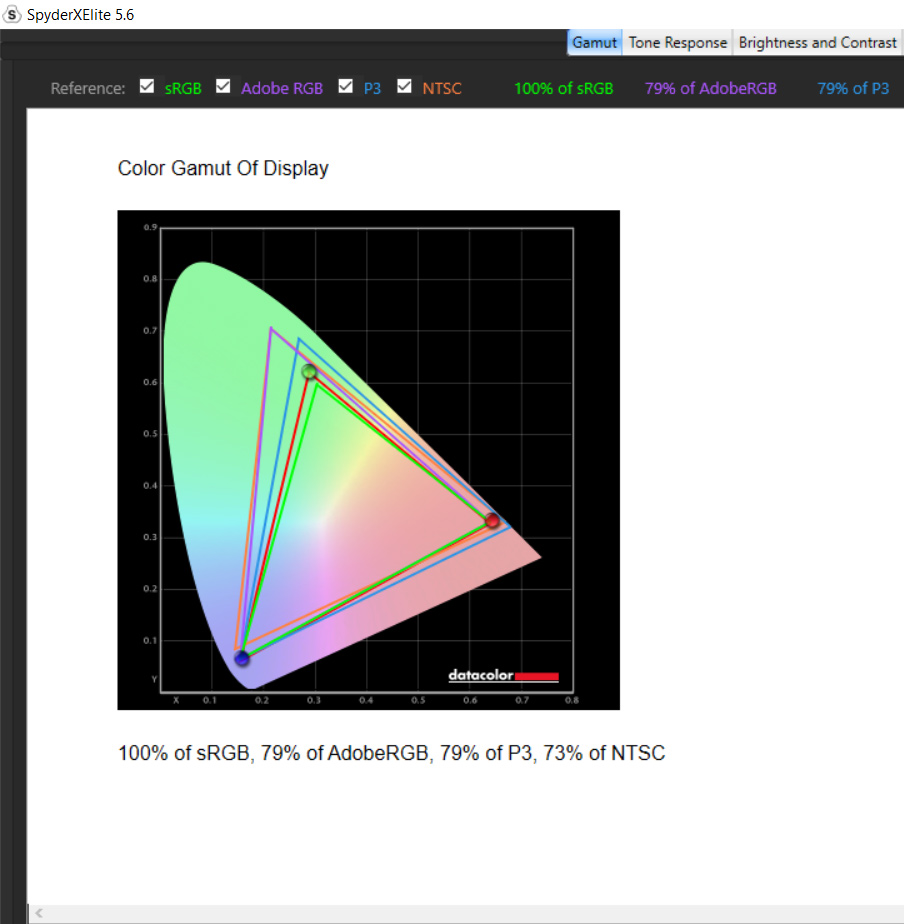Click the datacolor logo on the chart
This screenshot has height=924, width=904.
(x=503, y=675)
